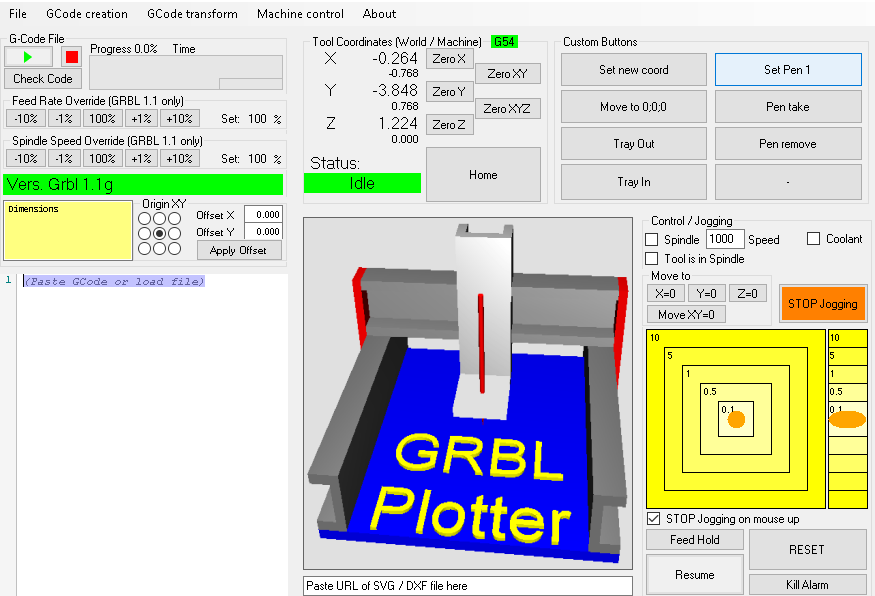This screenshot has width=875, height=596.
Task: Click the orange STOP Jogging button
Action: click(823, 304)
